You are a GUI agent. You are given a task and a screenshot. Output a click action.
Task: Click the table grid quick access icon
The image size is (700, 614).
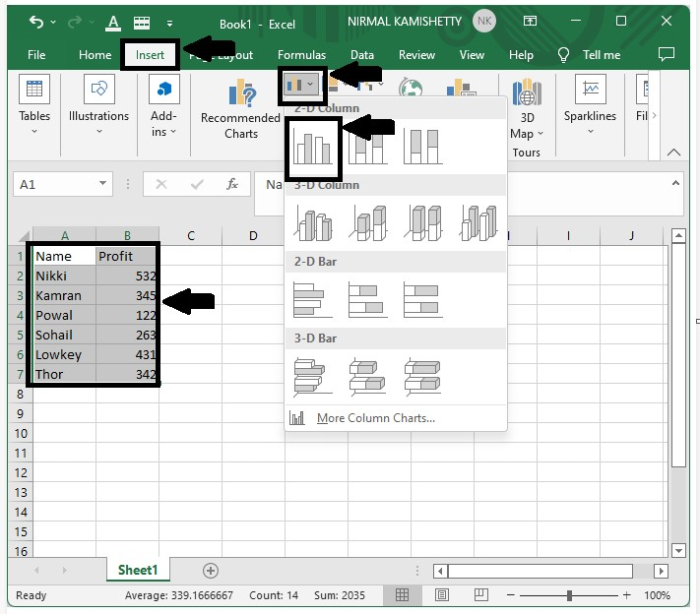[x=142, y=22]
